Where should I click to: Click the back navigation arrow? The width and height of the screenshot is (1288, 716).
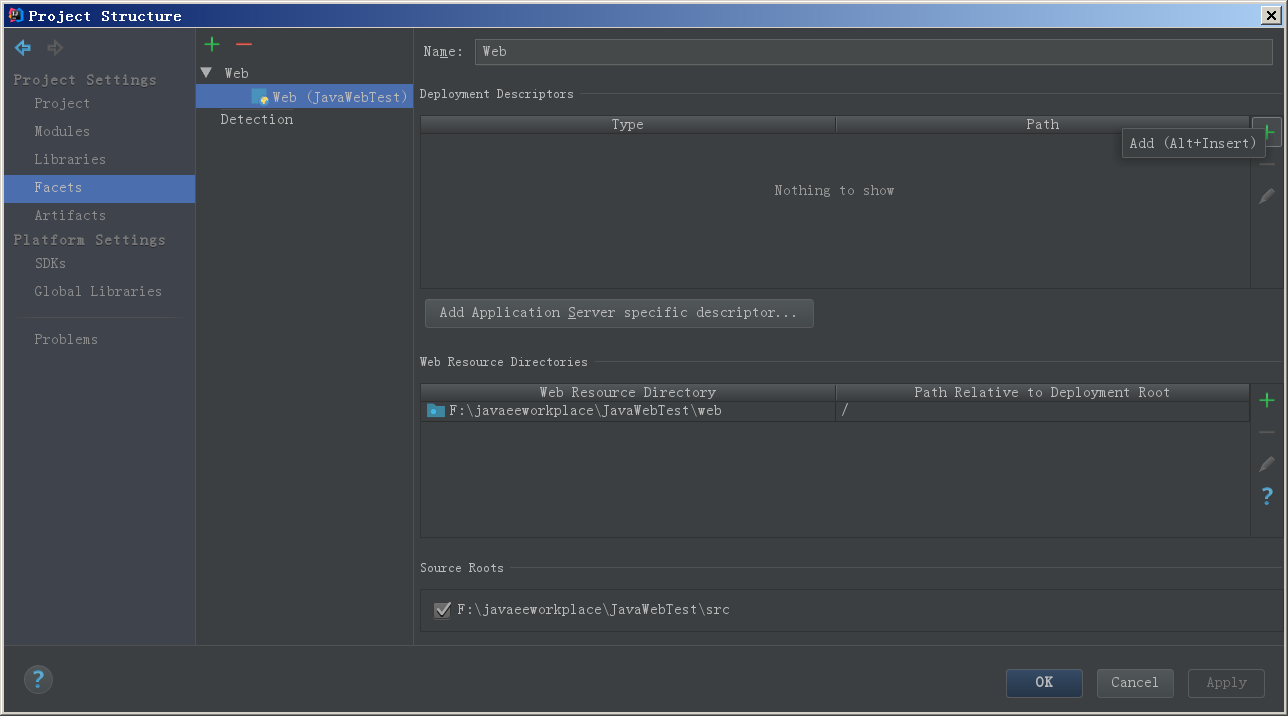point(22,48)
